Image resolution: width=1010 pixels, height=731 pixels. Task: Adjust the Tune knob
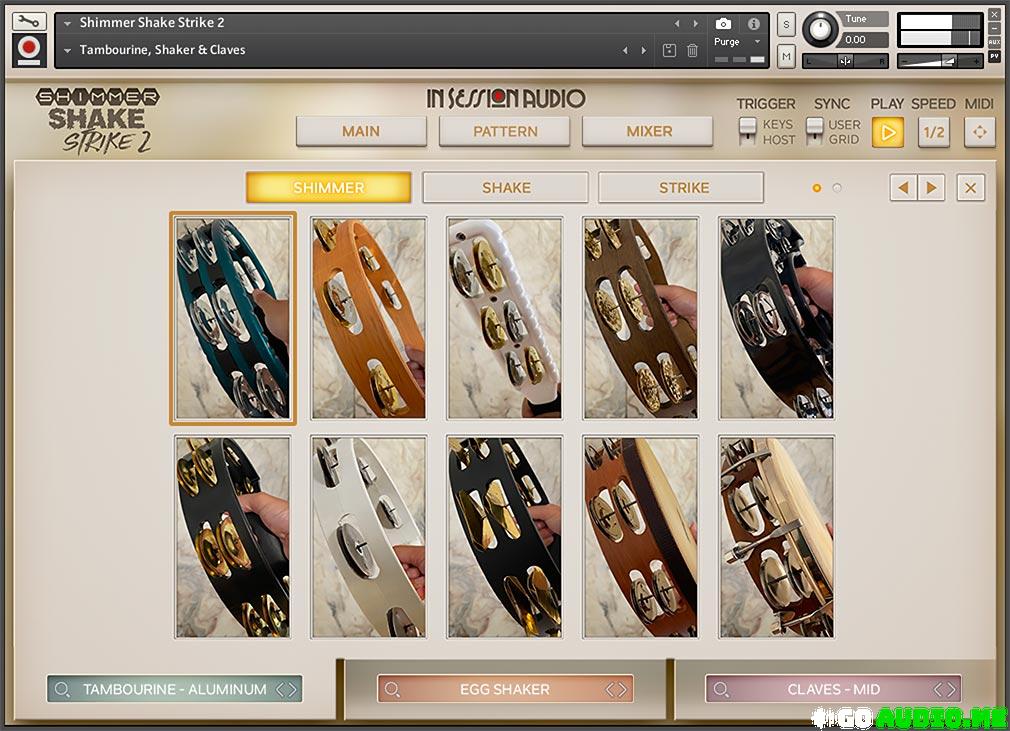point(820,29)
